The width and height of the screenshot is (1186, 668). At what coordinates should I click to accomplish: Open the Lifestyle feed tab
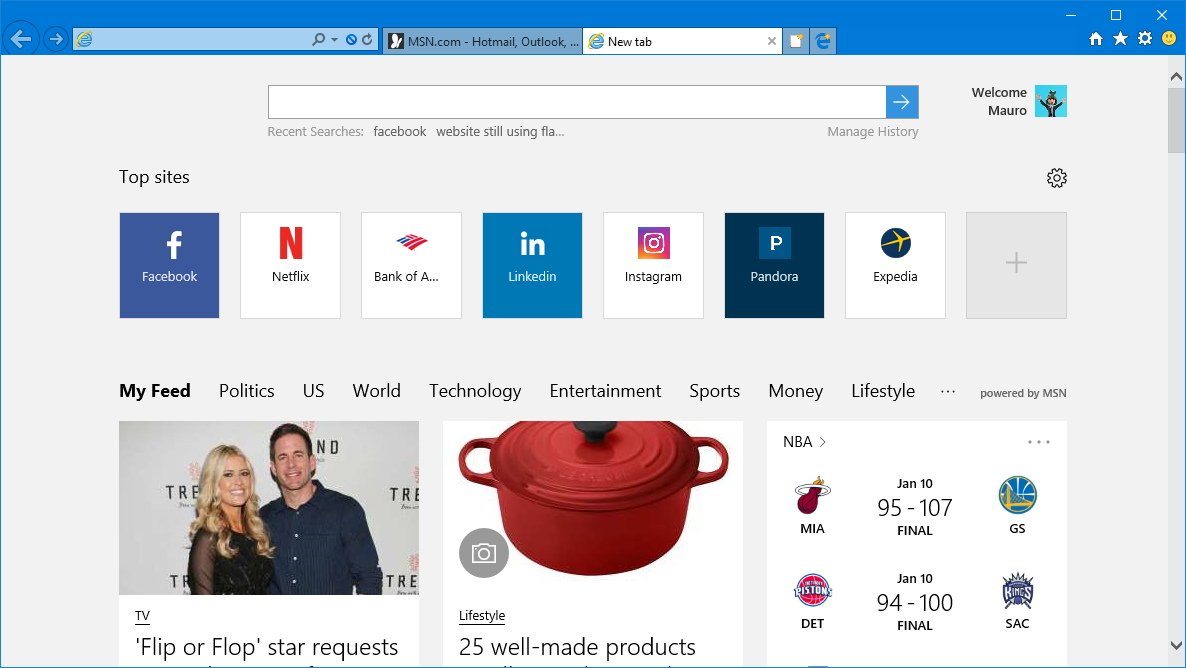click(883, 391)
